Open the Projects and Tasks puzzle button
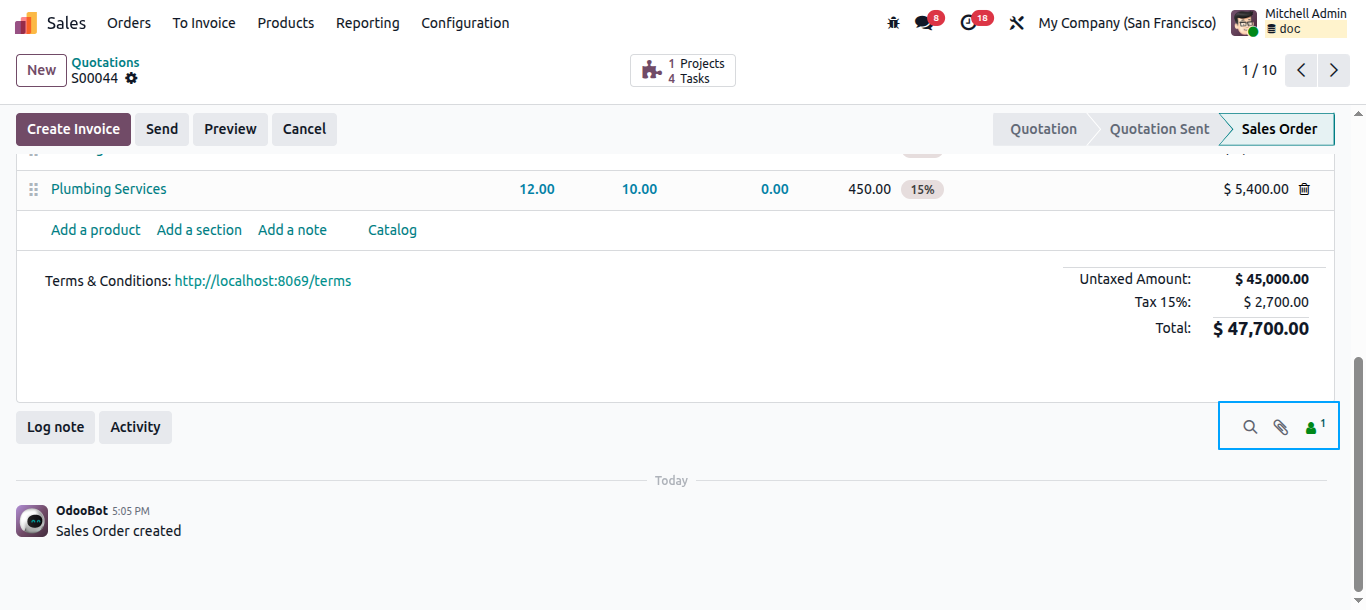The image size is (1366, 610). 683,70
